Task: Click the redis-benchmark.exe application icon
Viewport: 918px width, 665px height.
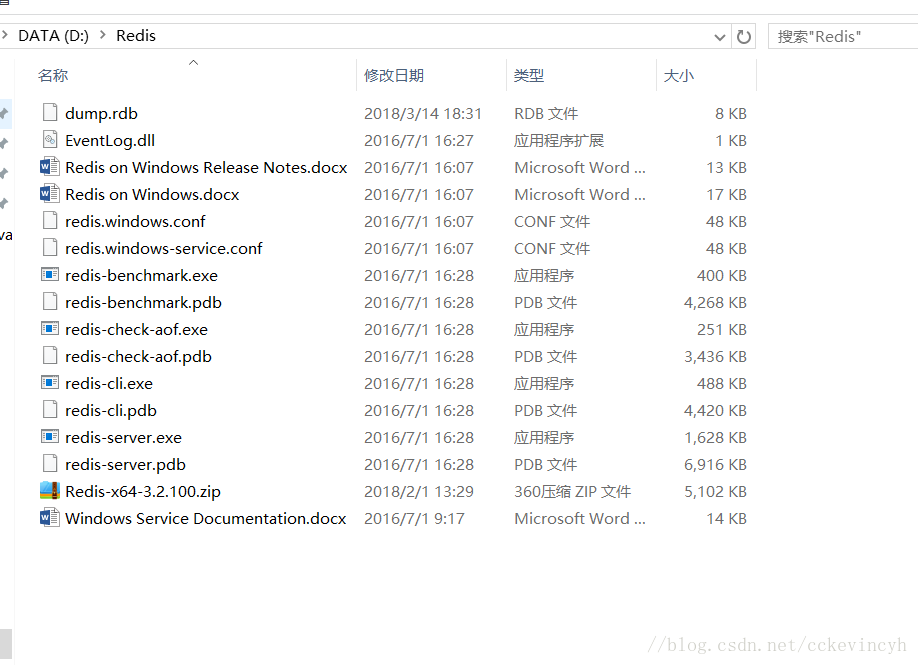Action: [x=50, y=274]
